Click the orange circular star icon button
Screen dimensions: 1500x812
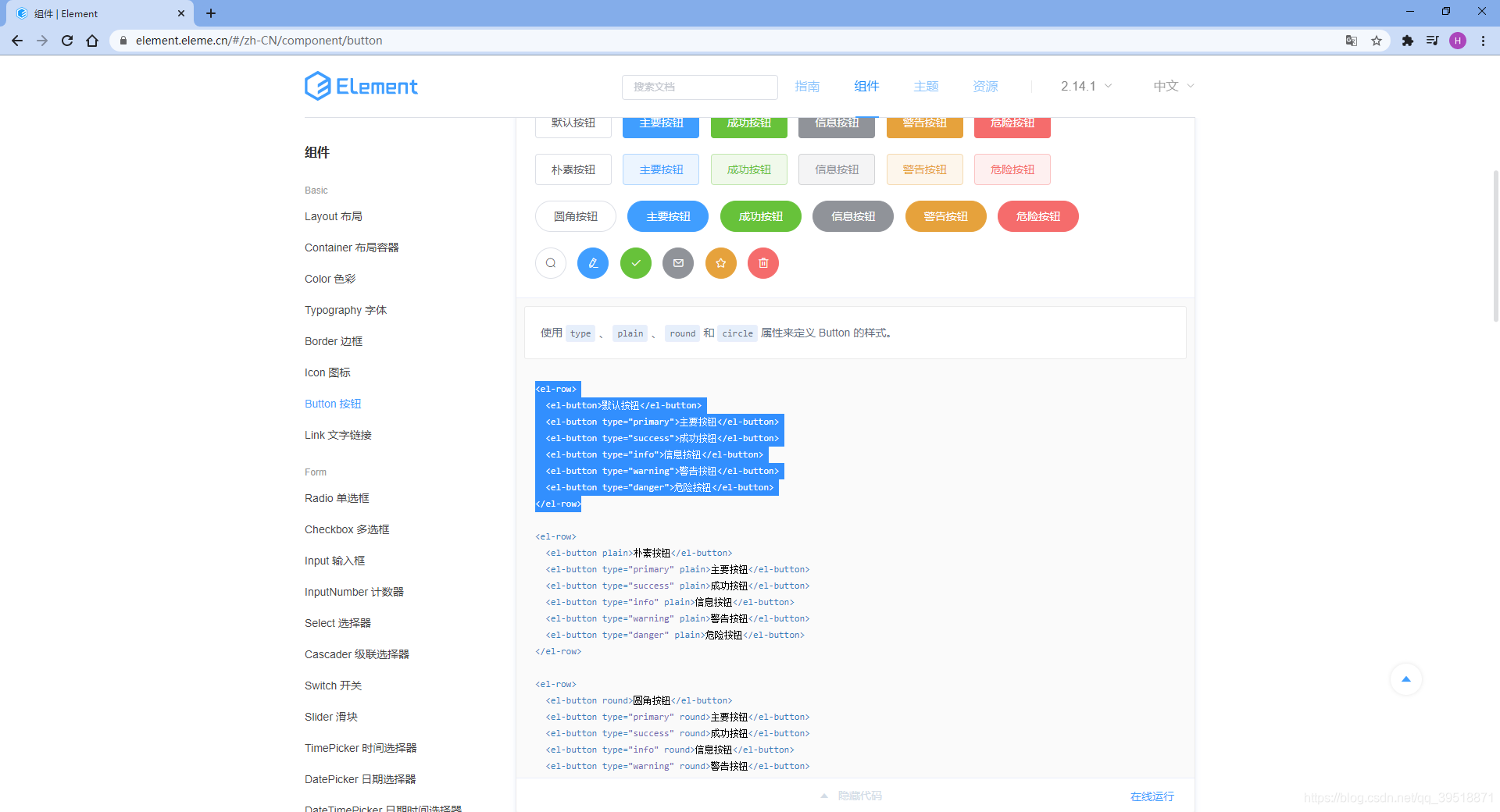pyautogui.click(x=721, y=263)
